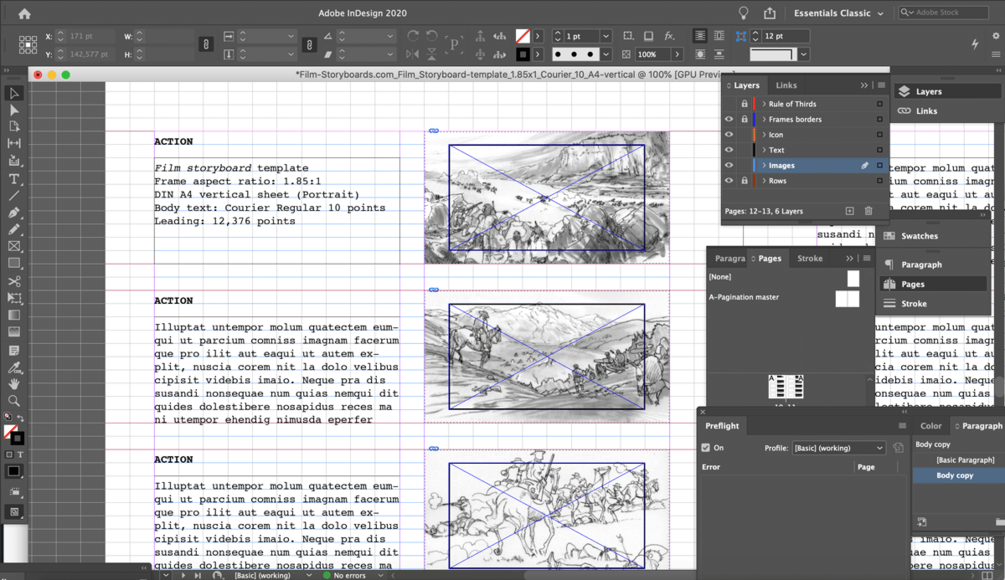Expand the Images layer disclosure arrow
The image size is (1005, 580).
[x=764, y=165]
